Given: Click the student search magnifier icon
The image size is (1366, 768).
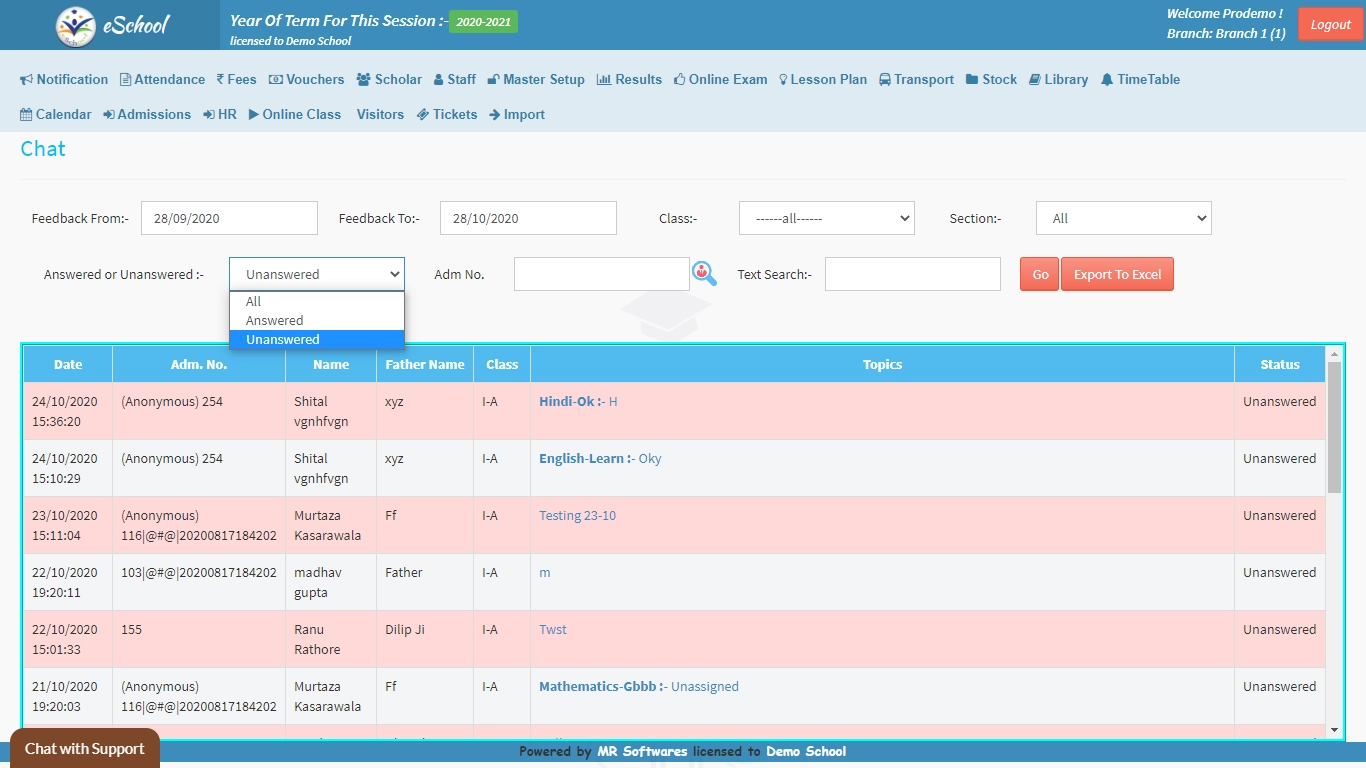Looking at the screenshot, I should (x=704, y=273).
